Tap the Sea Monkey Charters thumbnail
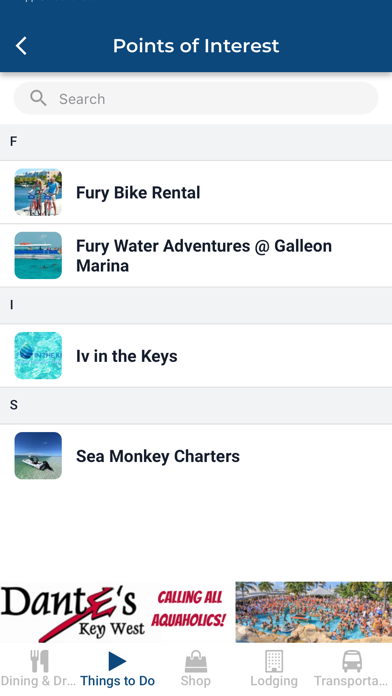The height and width of the screenshot is (696, 392). click(38, 456)
